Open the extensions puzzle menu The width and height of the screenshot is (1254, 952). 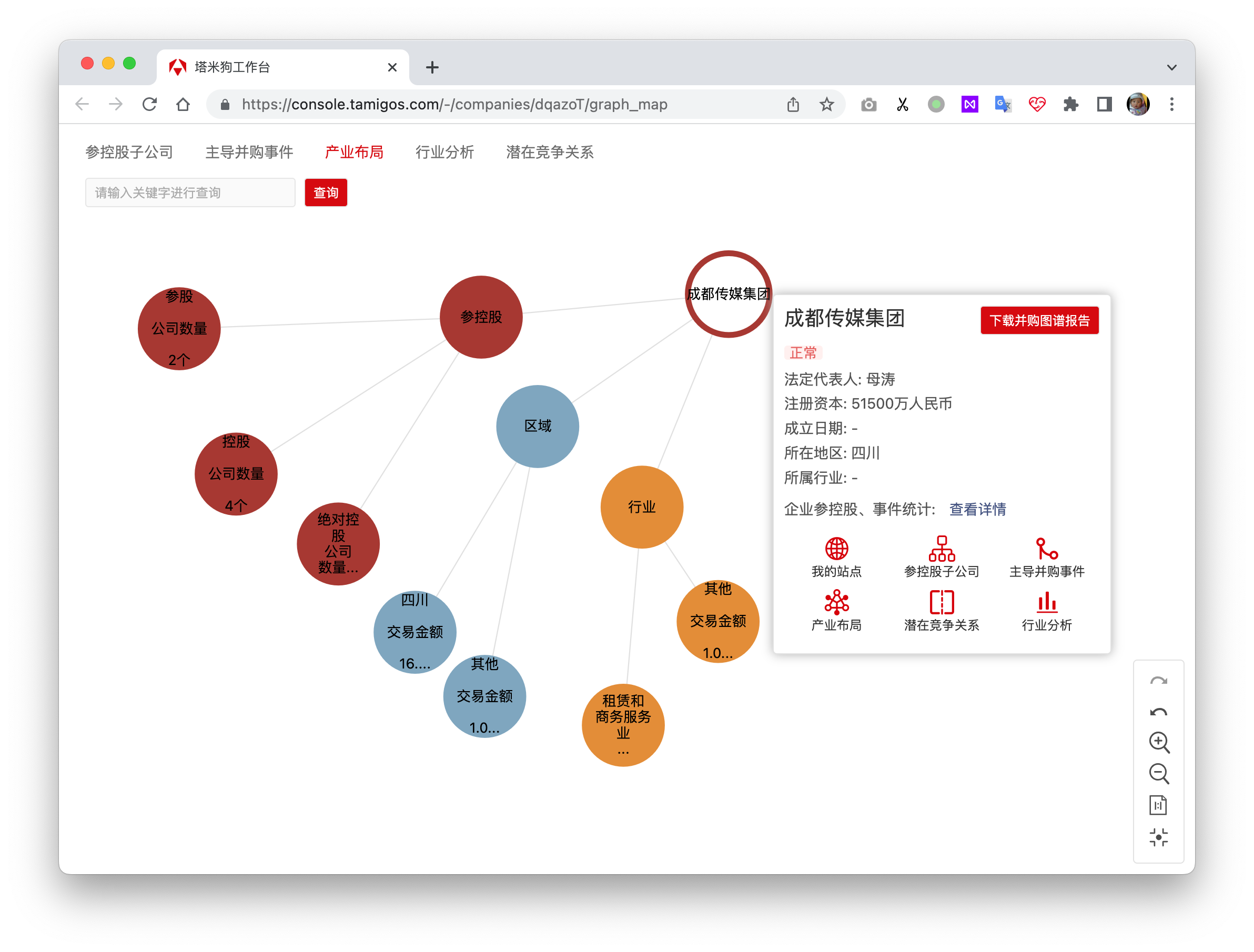tap(1070, 104)
